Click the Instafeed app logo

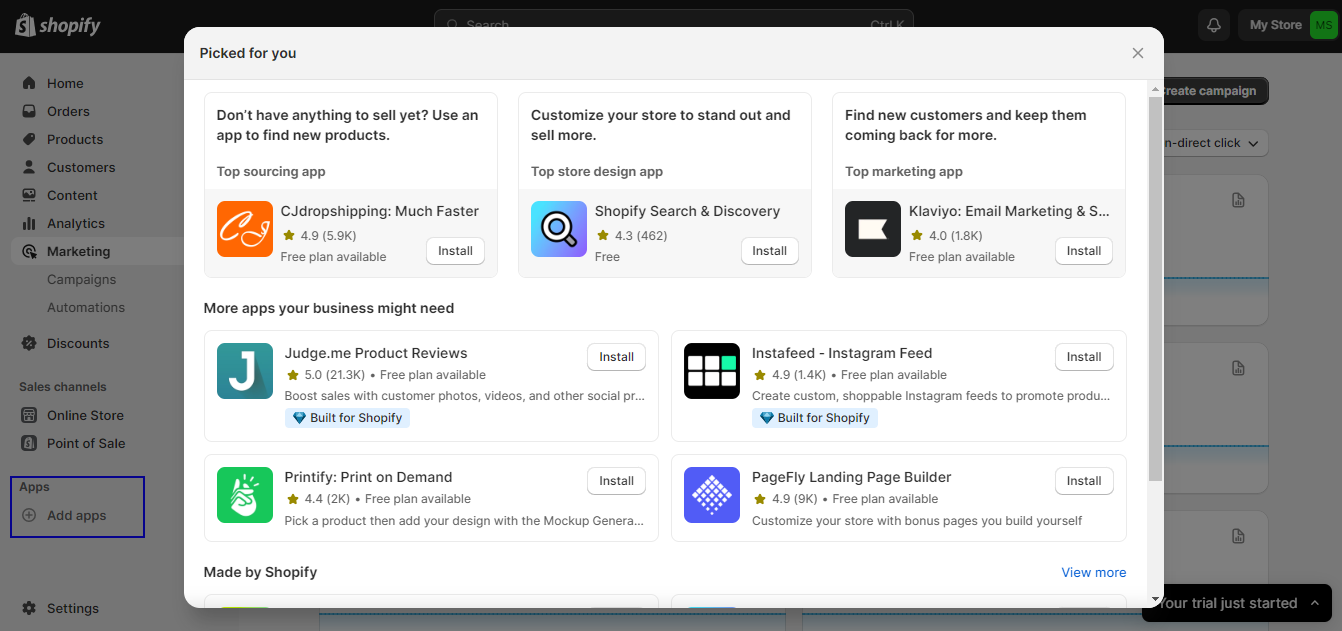[x=712, y=371]
